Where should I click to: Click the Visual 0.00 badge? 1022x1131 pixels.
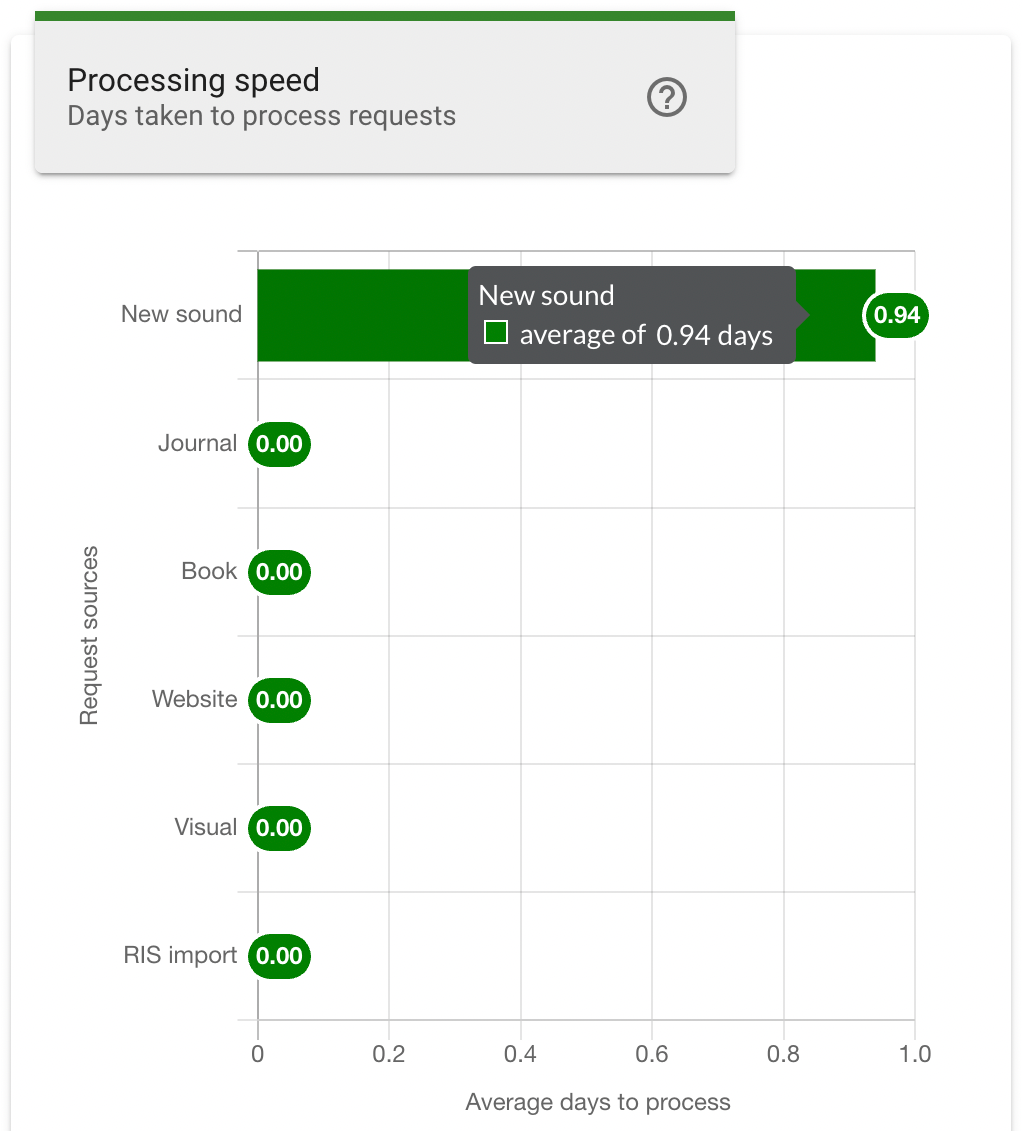(x=279, y=828)
